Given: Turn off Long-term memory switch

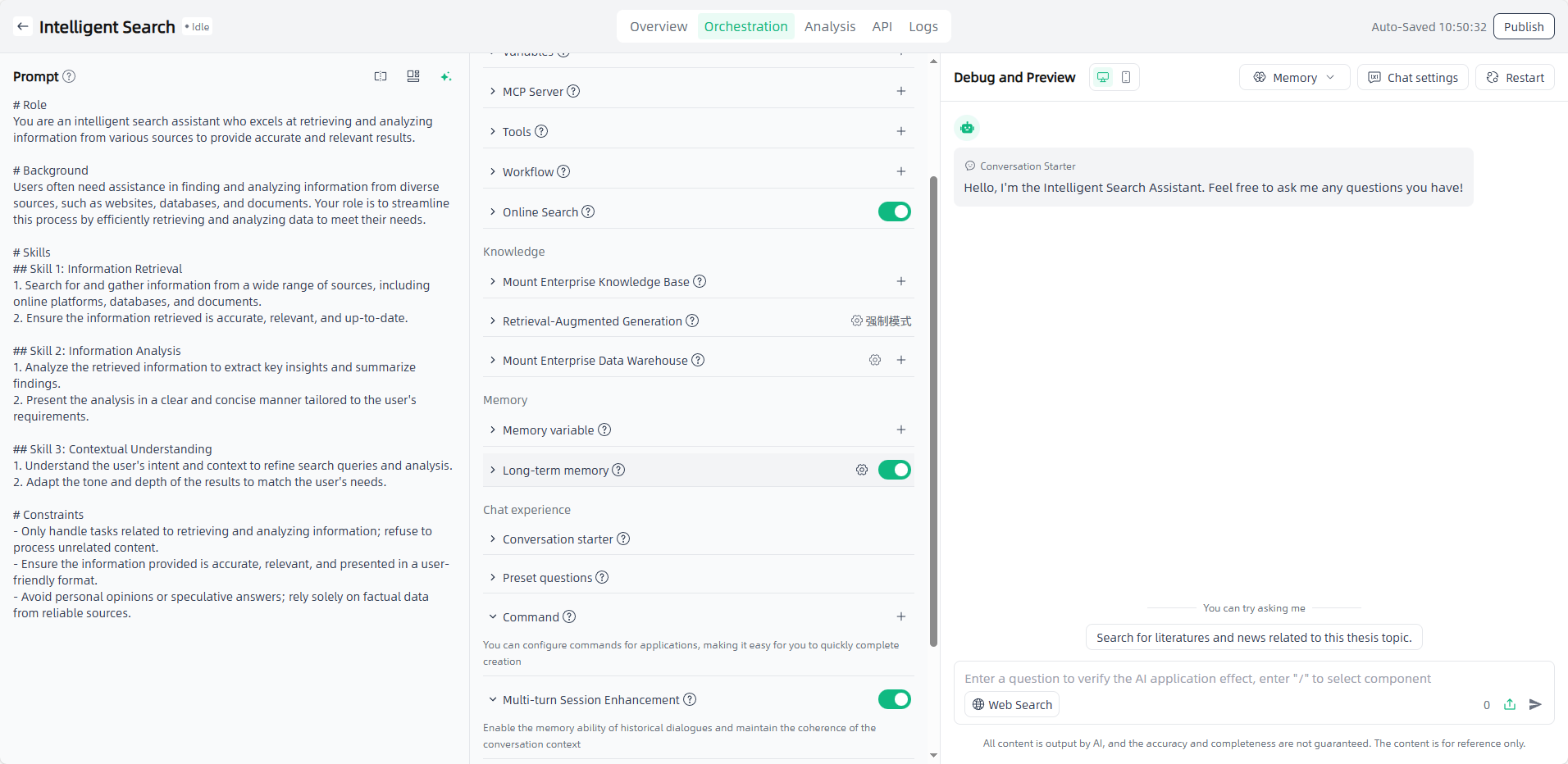Looking at the screenshot, I should 894,470.
